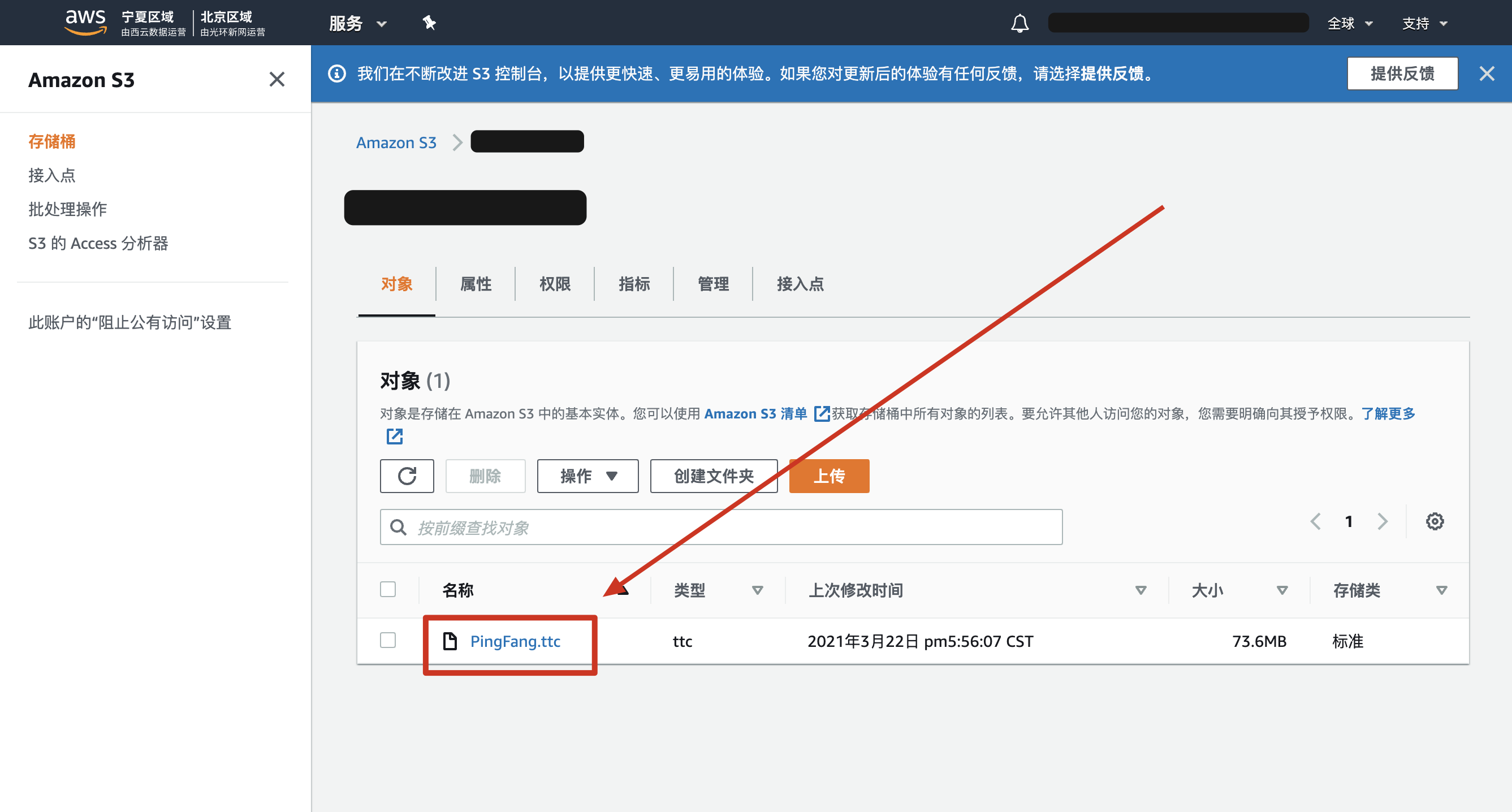Screen dimensions: 1512x812
Task: Click the AWS logo
Action: coord(85,22)
